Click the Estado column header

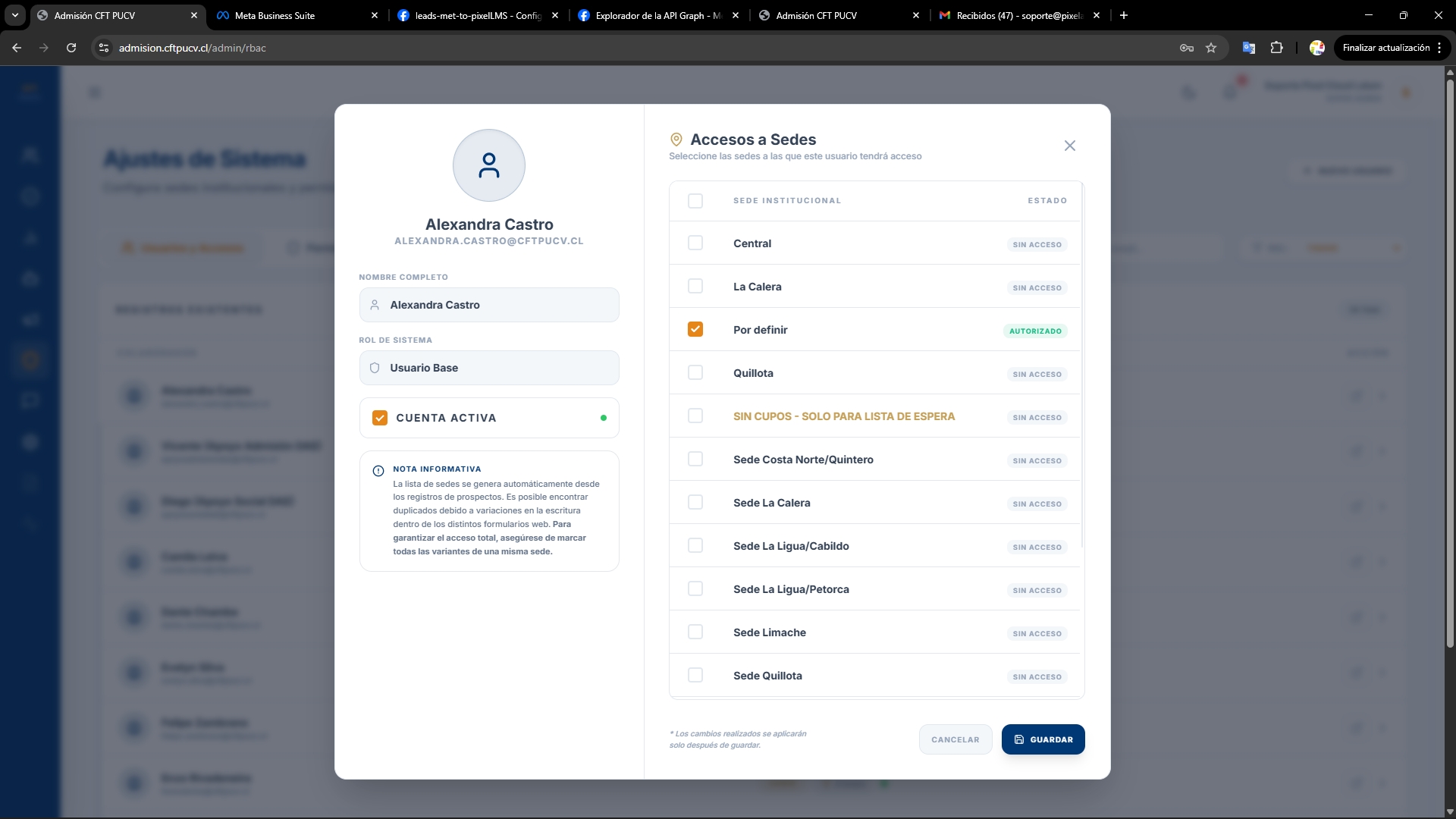(x=1047, y=201)
